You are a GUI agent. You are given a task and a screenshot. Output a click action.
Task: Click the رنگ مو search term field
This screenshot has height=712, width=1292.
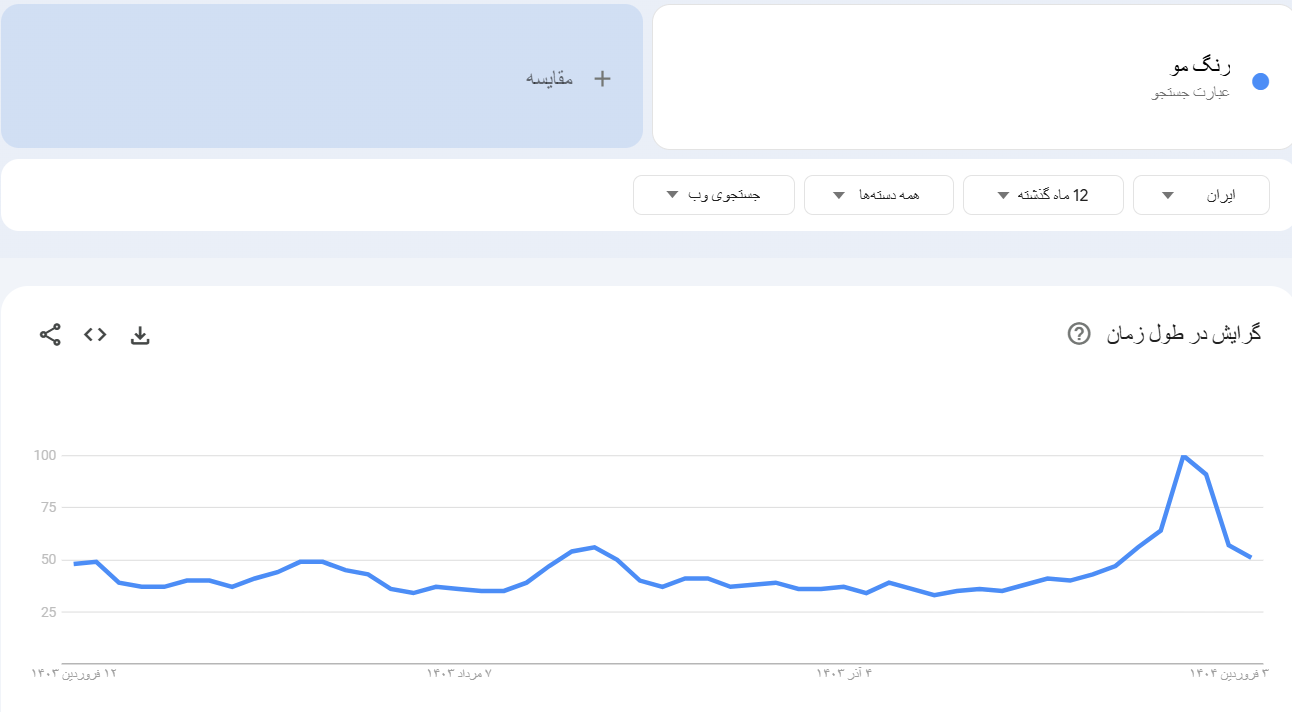coord(1201,67)
